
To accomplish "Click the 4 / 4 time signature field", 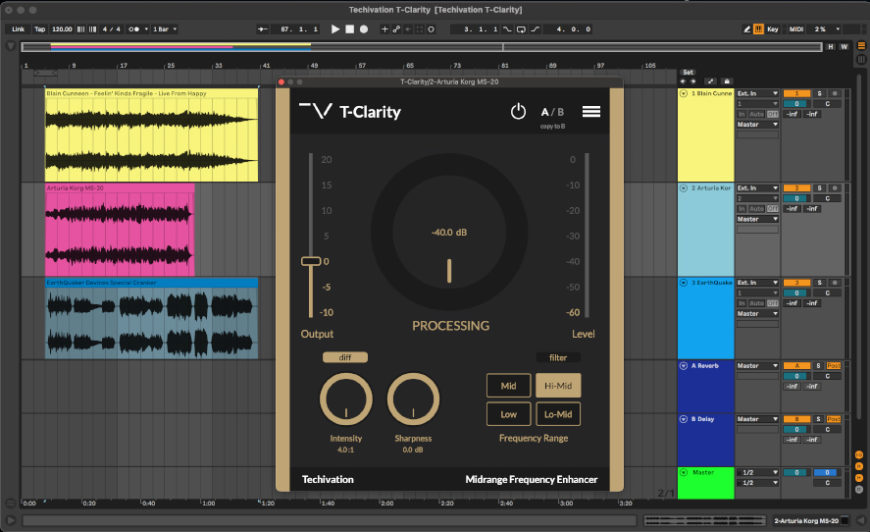I will [112, 29].
